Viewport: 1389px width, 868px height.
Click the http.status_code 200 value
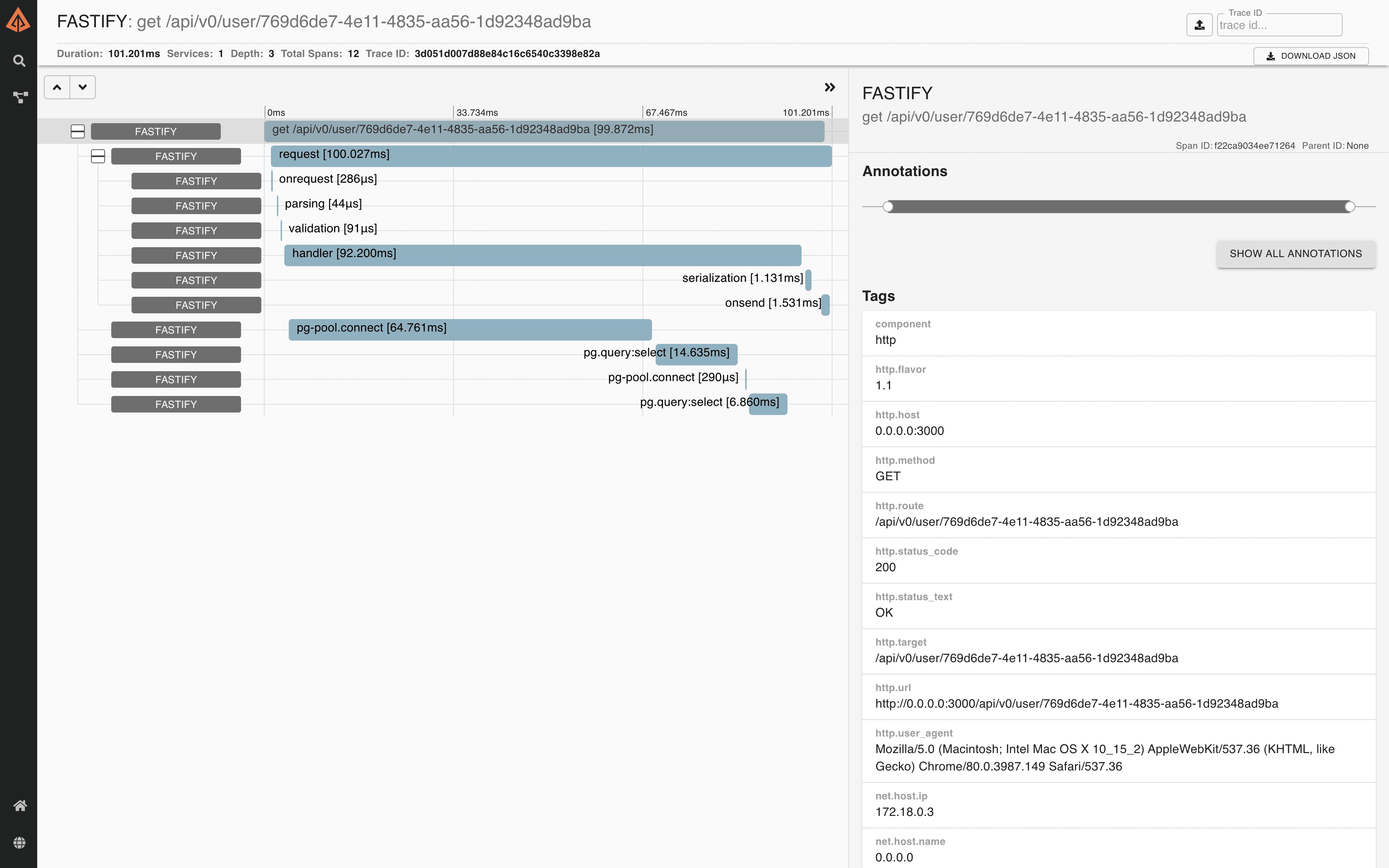click(x=885, y=567)
